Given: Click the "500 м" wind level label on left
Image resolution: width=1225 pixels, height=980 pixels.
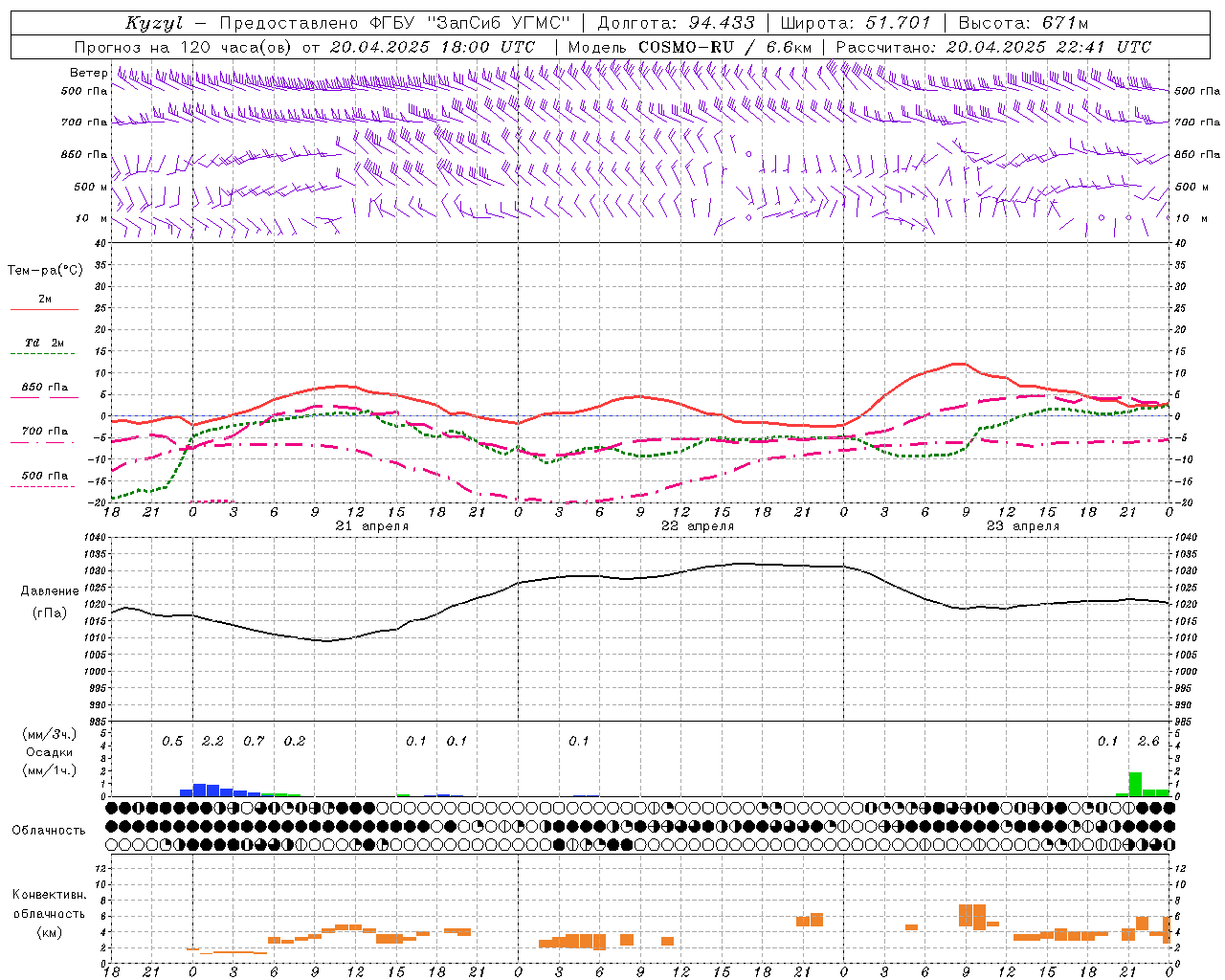Looking at the screenshot, I should (91, 187).
